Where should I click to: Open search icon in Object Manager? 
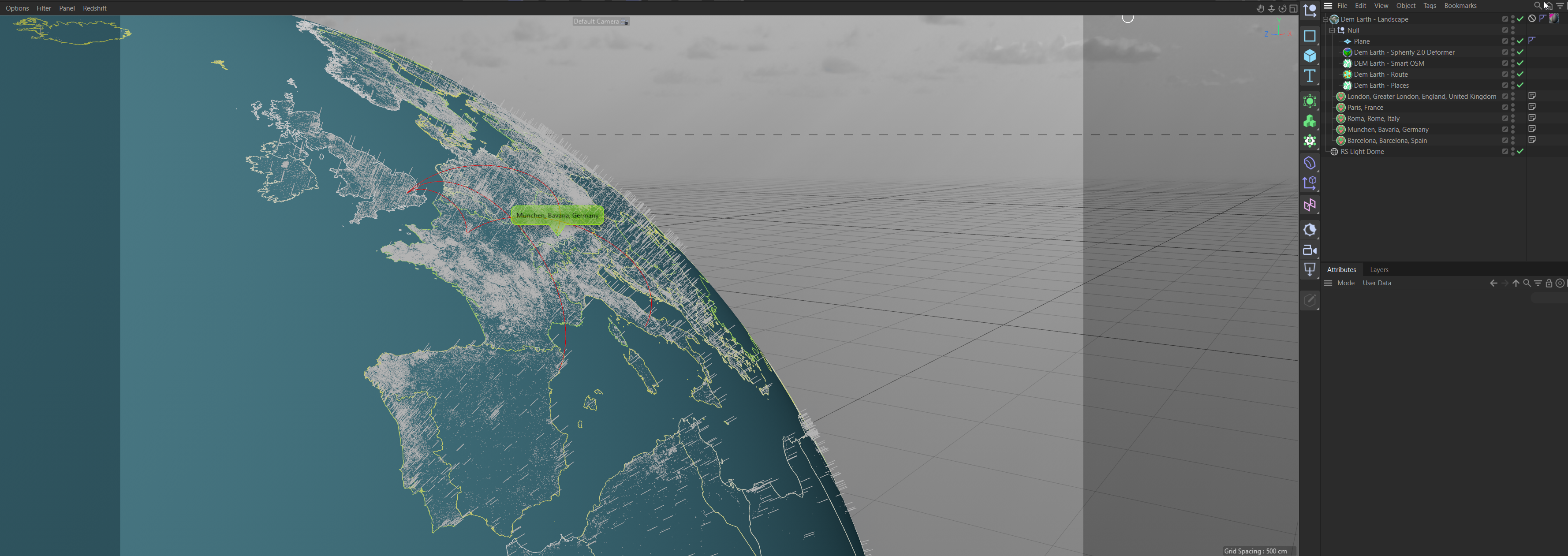tap(1537, 5)
